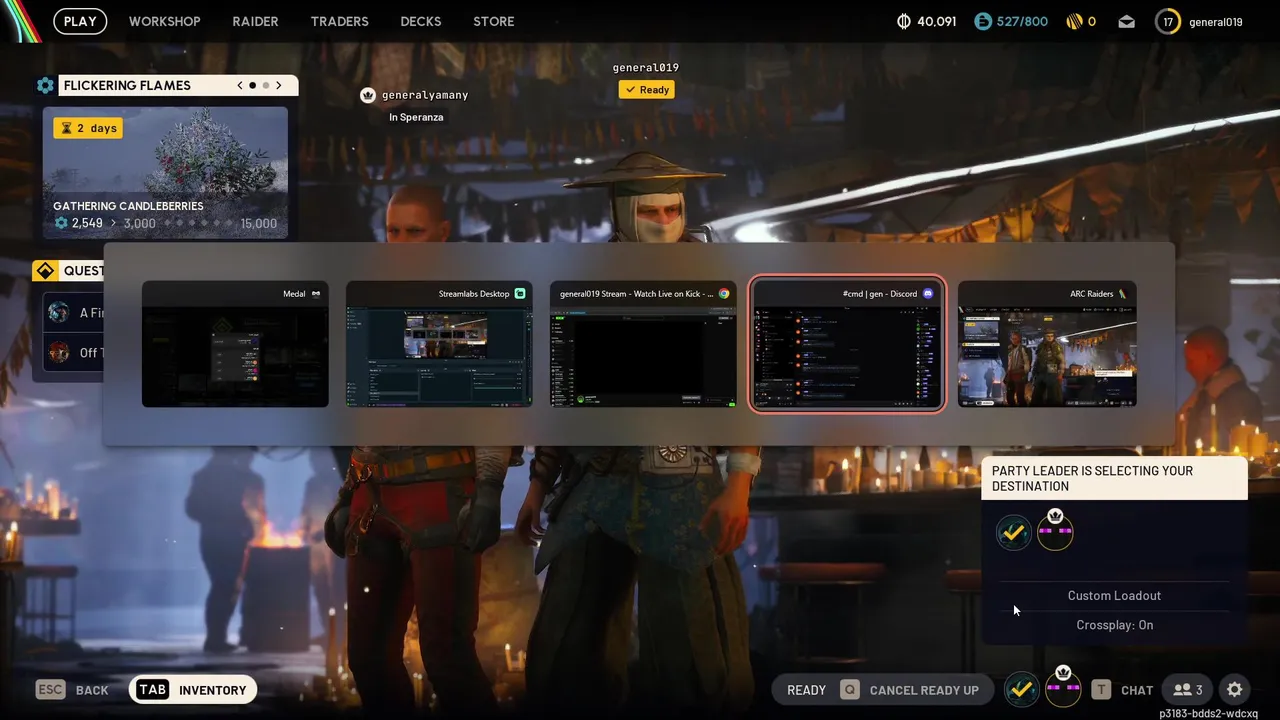Go to the TRADERS tab
1280x720 pixels.
point(339,21)
